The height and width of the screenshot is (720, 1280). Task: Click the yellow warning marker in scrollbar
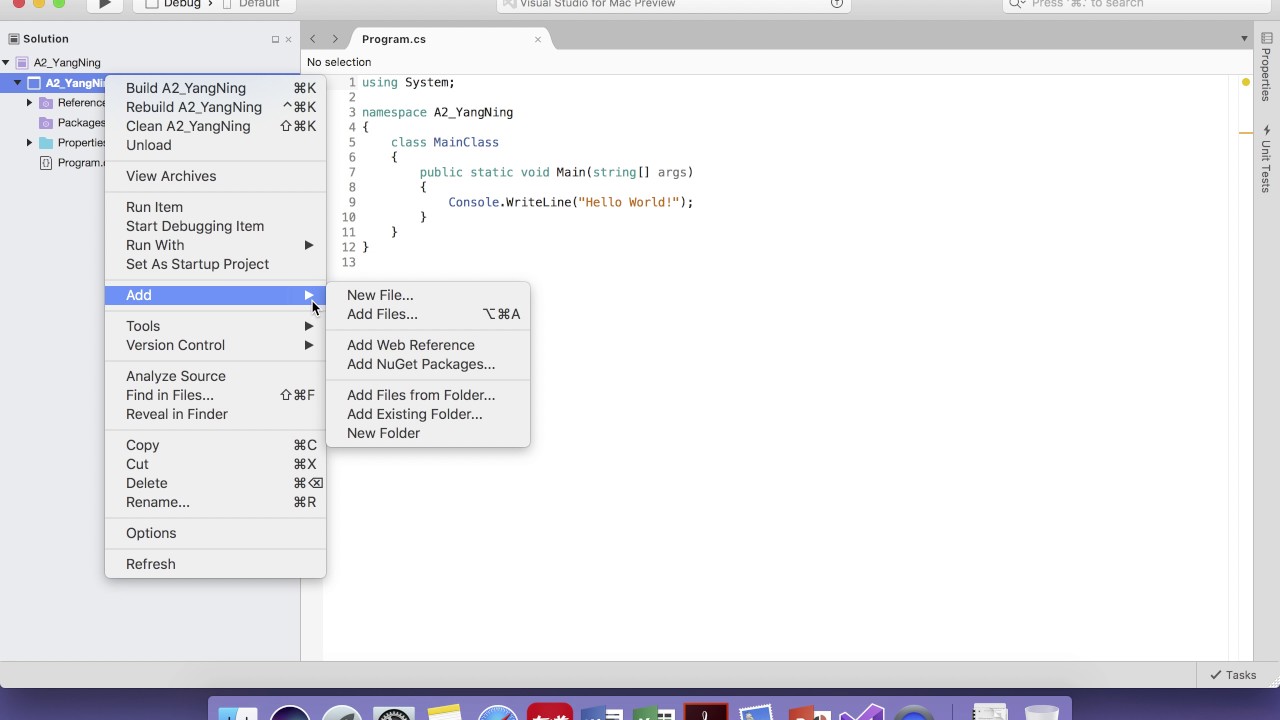coord(1245,82)
